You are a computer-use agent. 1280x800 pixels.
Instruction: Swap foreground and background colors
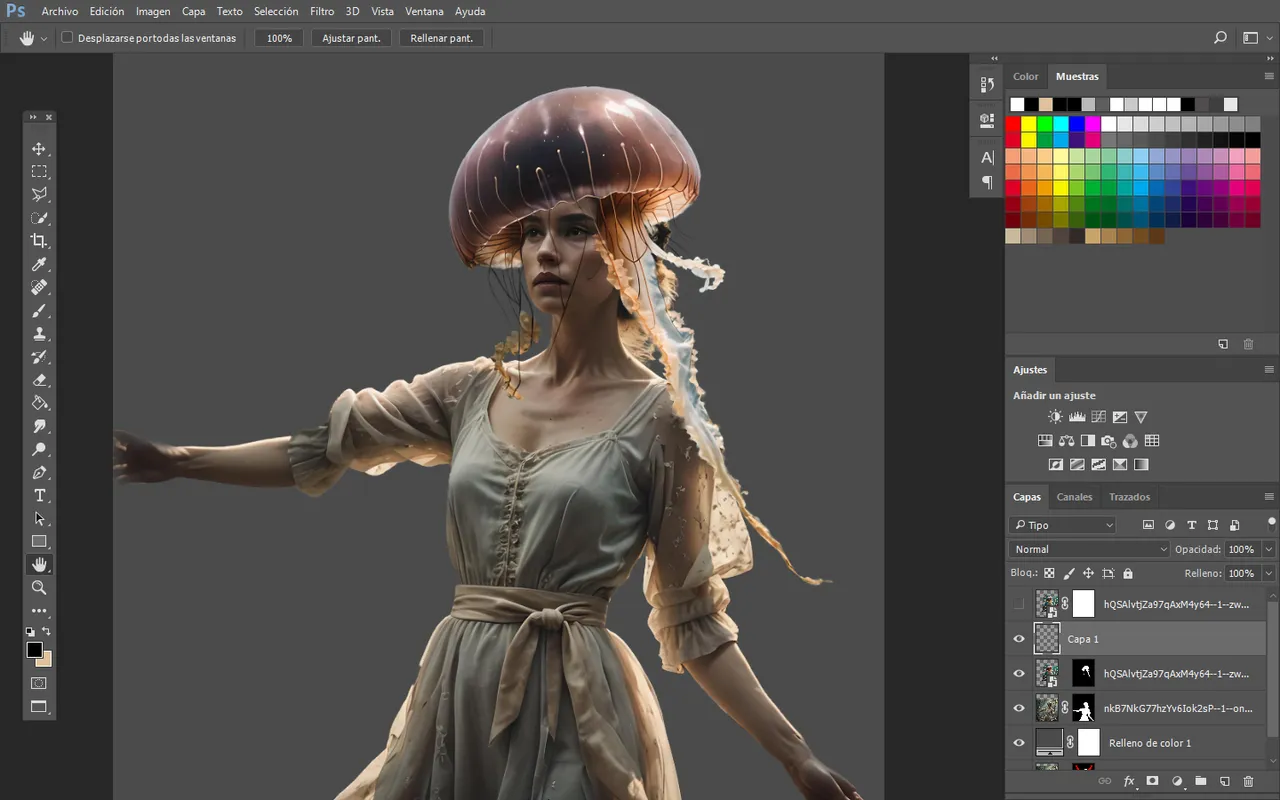[46, 632]
